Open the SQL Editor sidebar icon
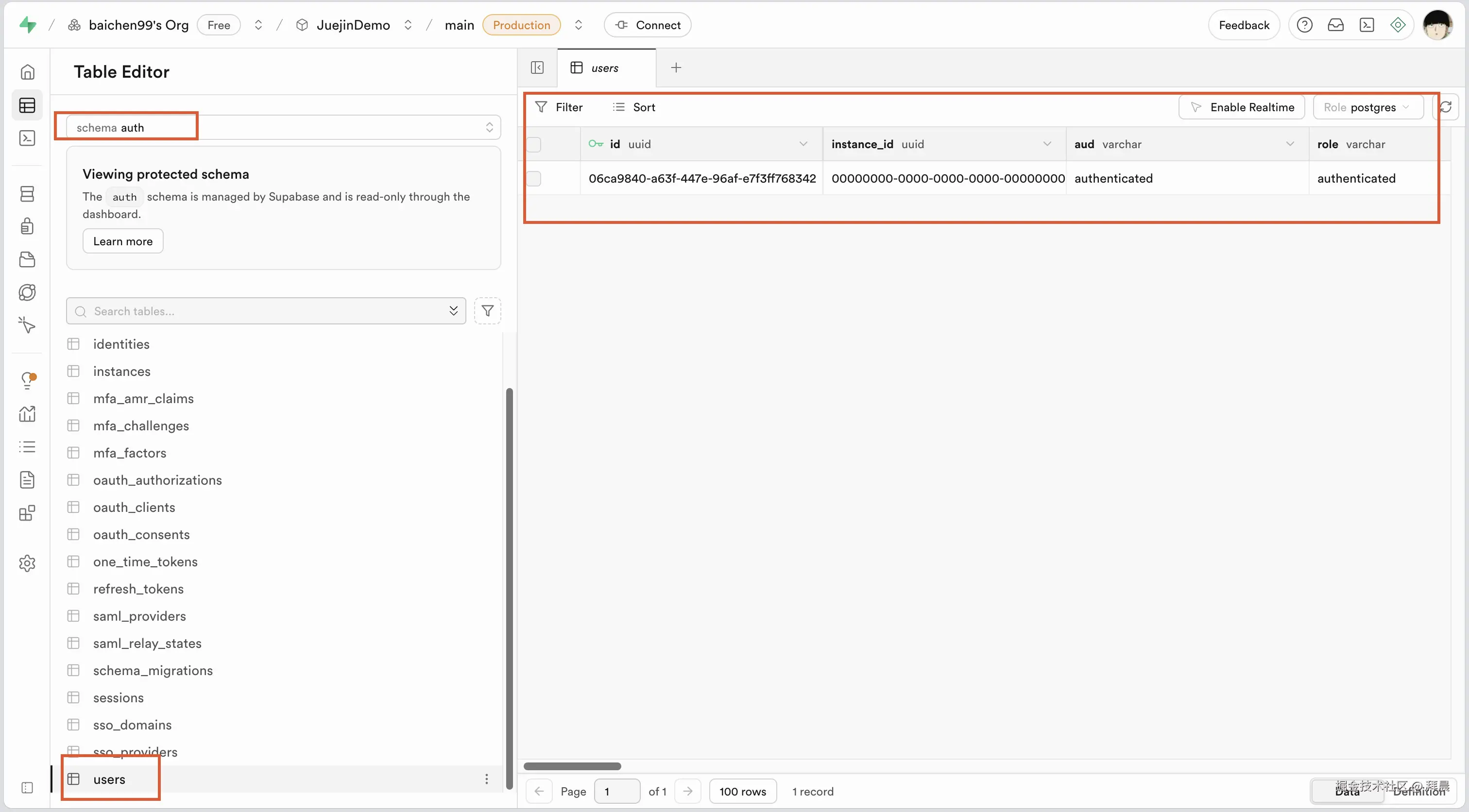This screenshot has width=1469, height=812. 27,138
